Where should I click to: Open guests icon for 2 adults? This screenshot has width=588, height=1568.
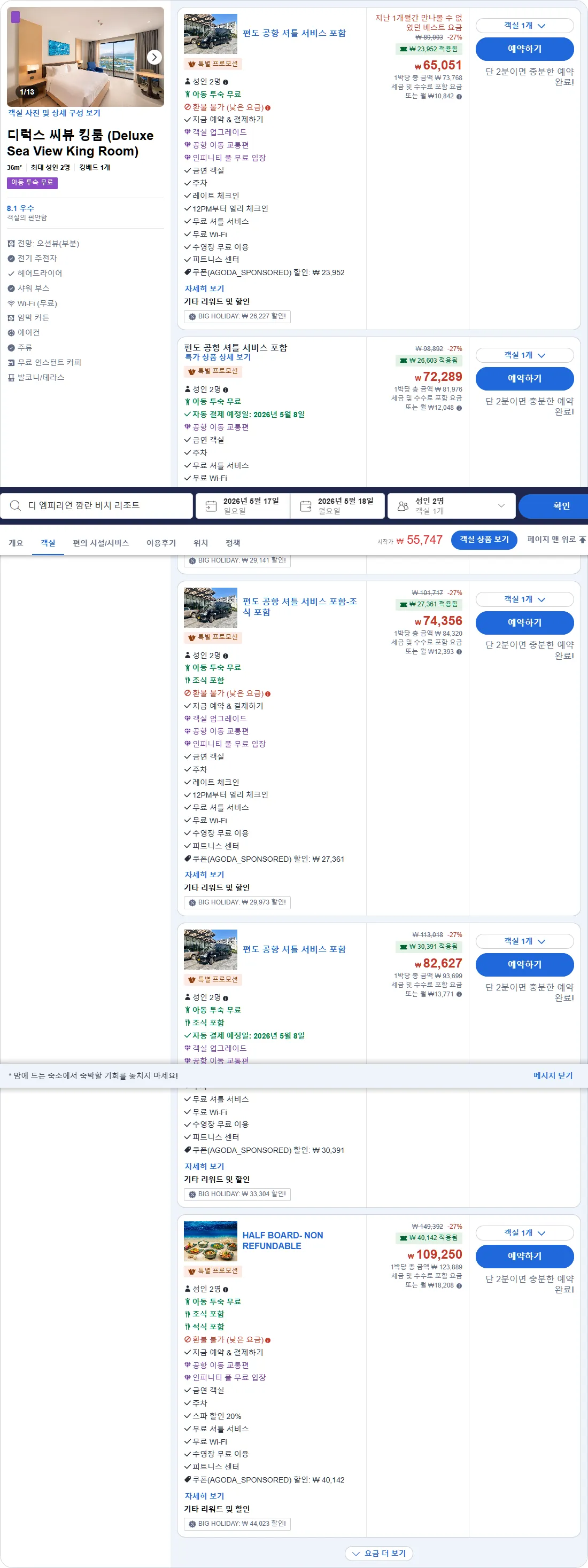[403, 506]
